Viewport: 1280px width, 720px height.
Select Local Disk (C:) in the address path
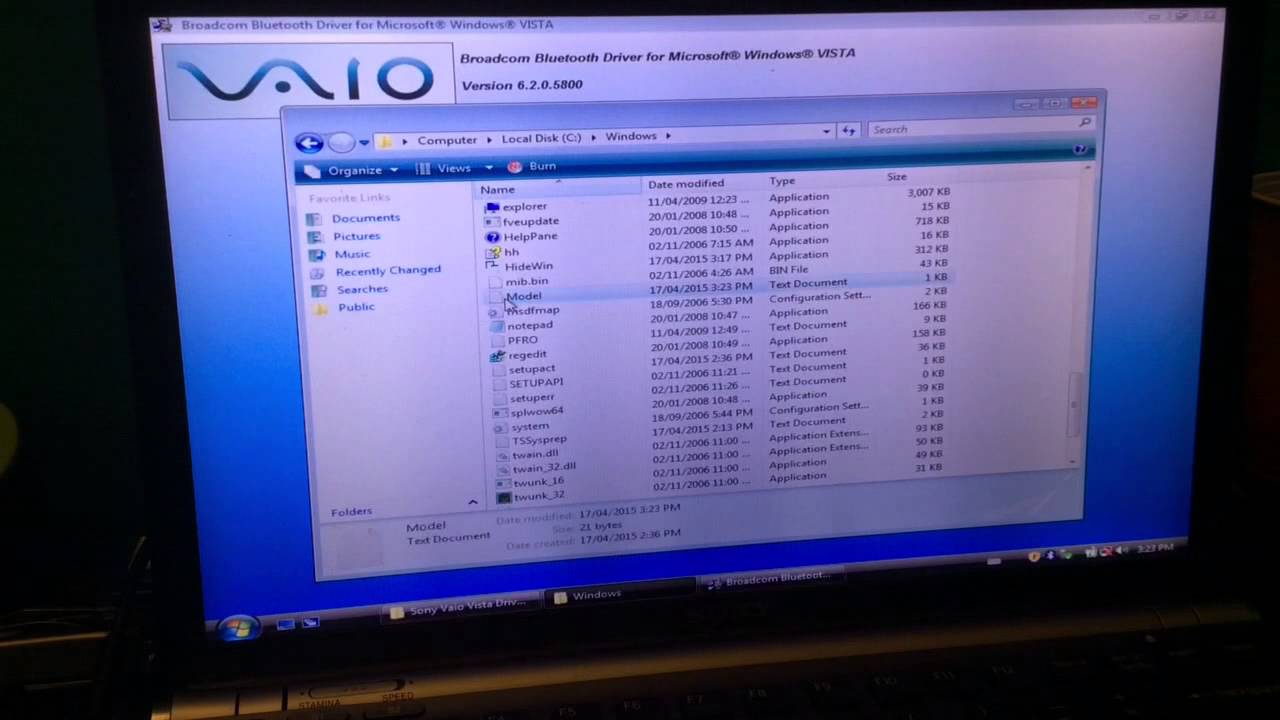pyautogui.click(x=541, y=138)
